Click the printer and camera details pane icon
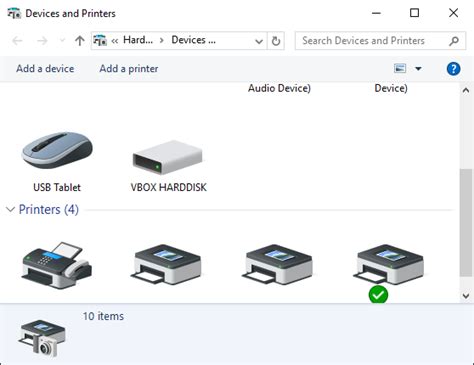 click(x=42, y=338)
